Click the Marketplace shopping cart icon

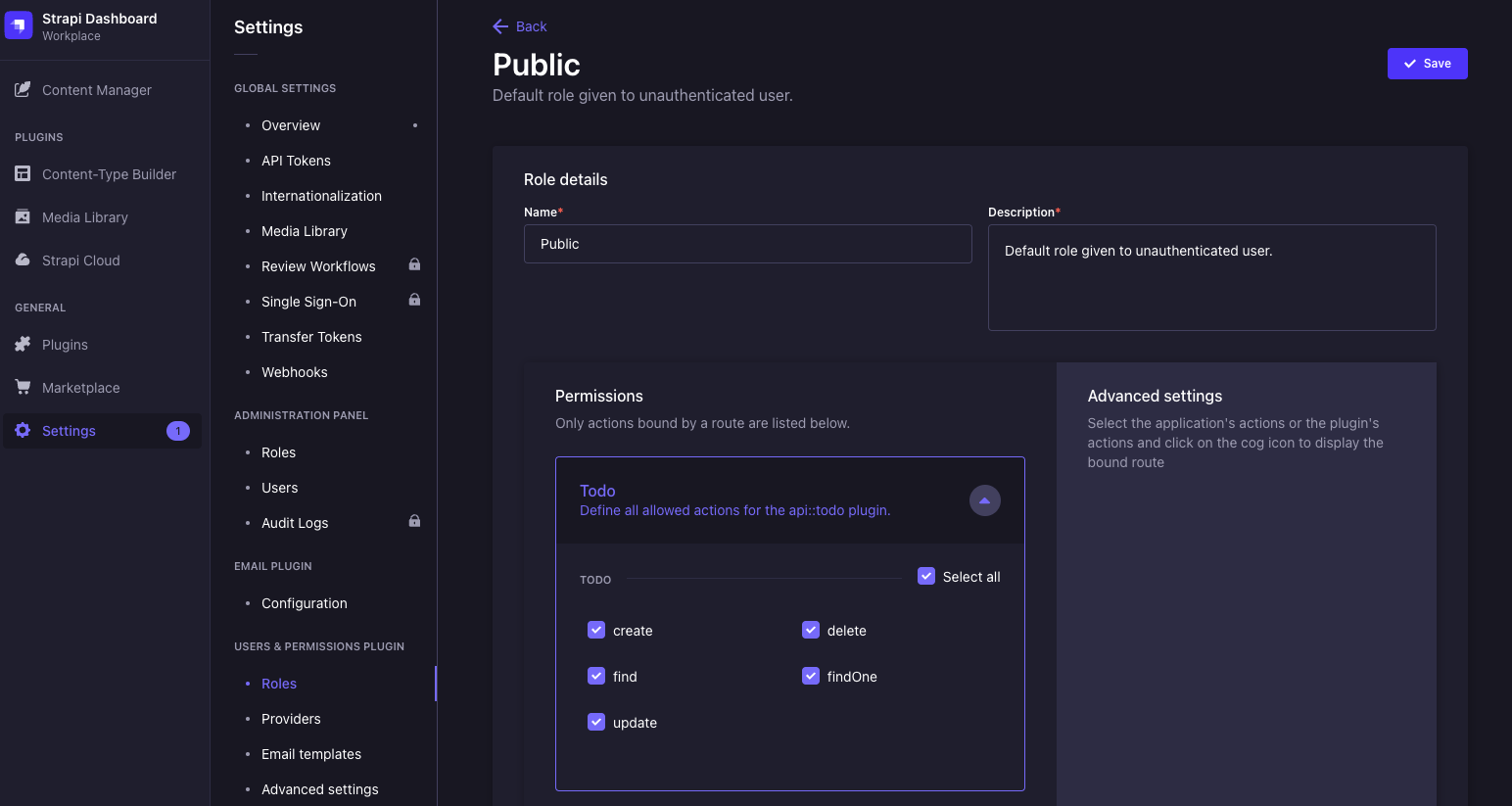click(x=23, y=387)
